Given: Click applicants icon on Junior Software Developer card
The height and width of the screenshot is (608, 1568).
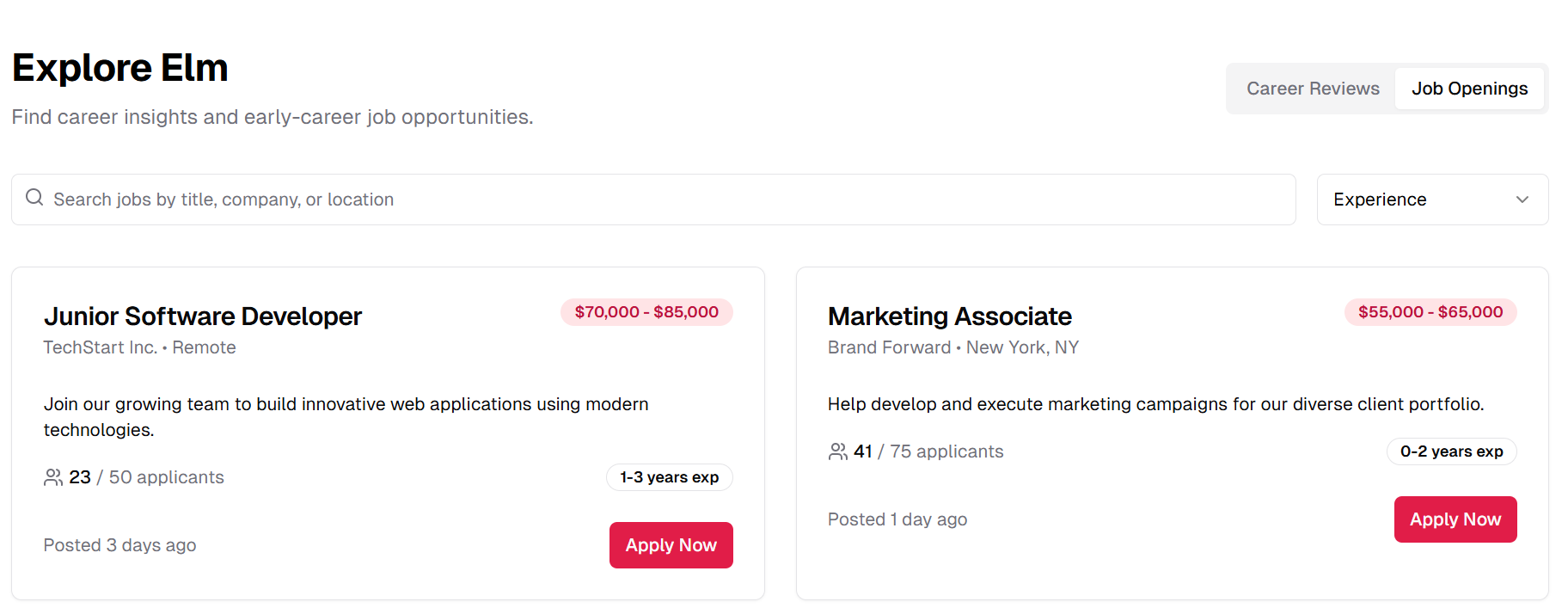Looking at the screenshot, I should pyautogui.click(x=53, y=477).
